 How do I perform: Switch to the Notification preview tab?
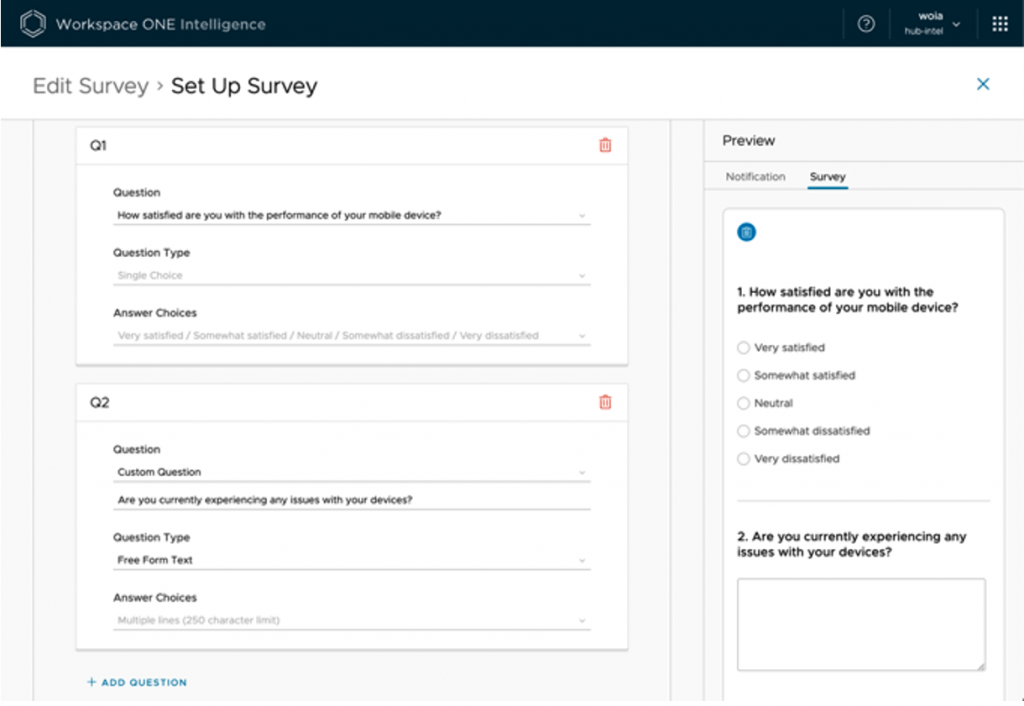coord(755,177)
